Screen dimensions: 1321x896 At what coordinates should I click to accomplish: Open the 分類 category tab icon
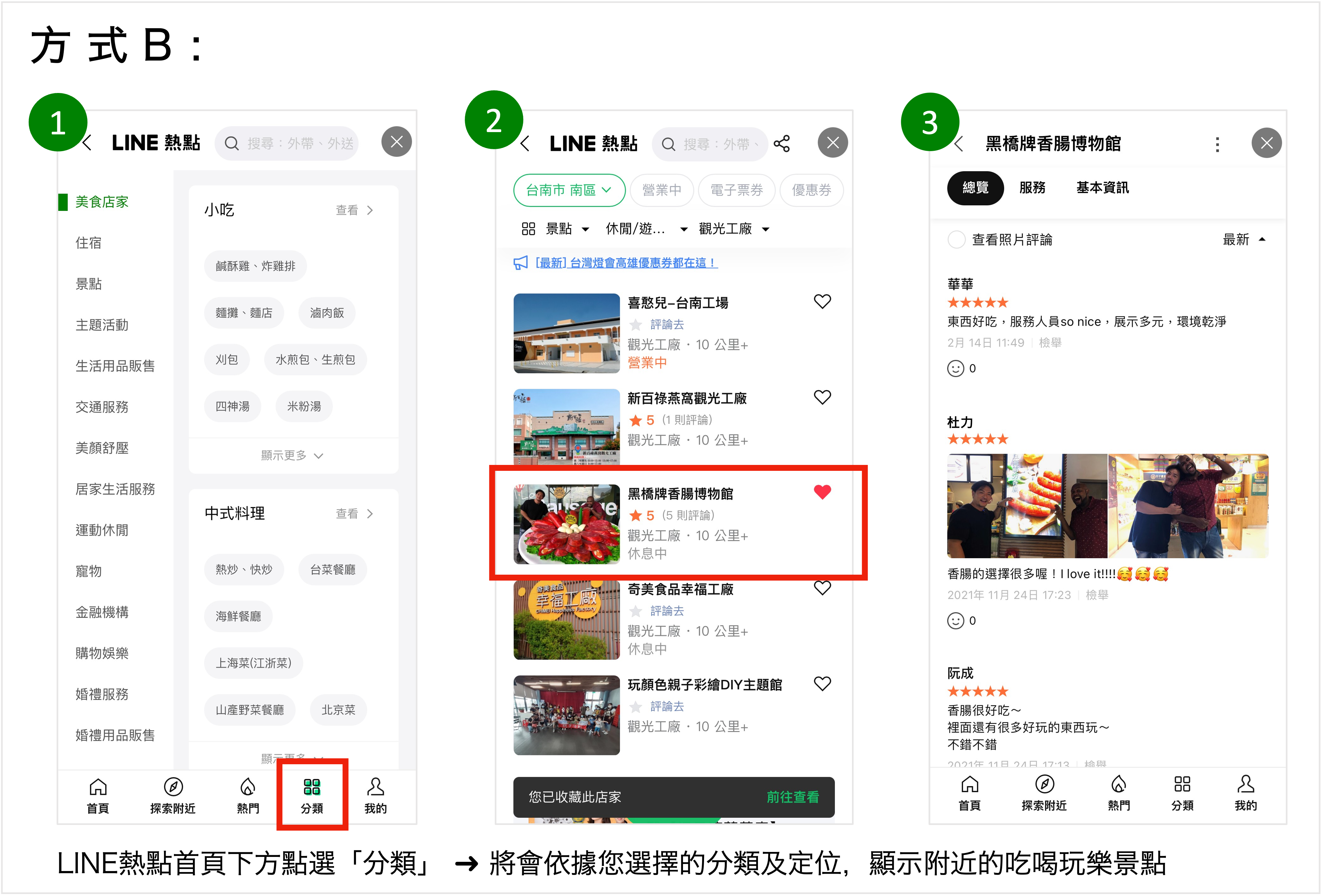[312, 787]
